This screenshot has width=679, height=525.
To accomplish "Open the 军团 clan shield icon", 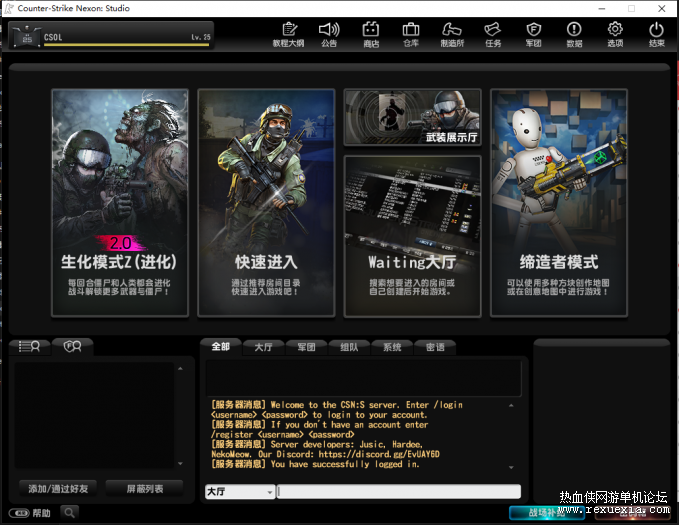I will [534, 34].
